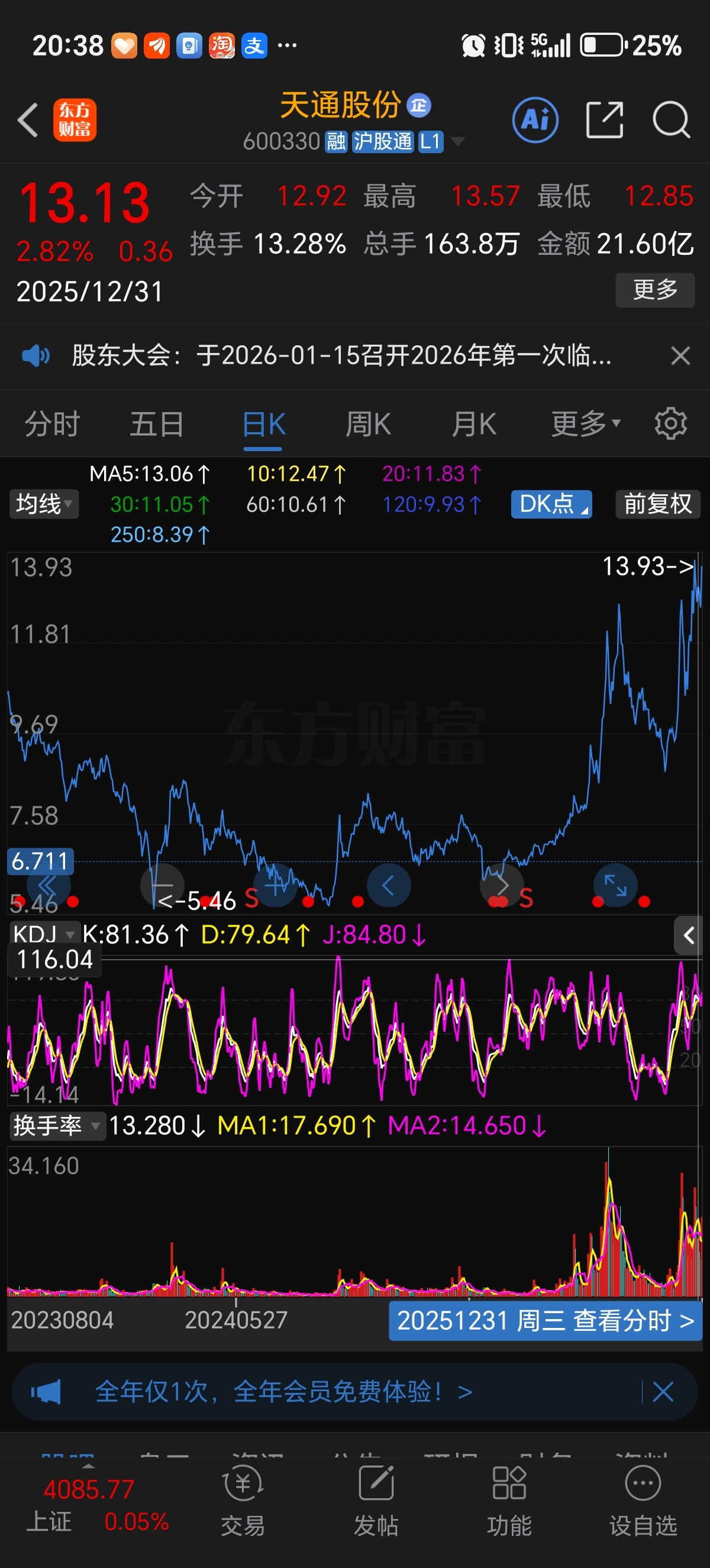710x1568 pixels.
Task: Tap K:81.36 KDJ value
Action: [x=135, y=934]
